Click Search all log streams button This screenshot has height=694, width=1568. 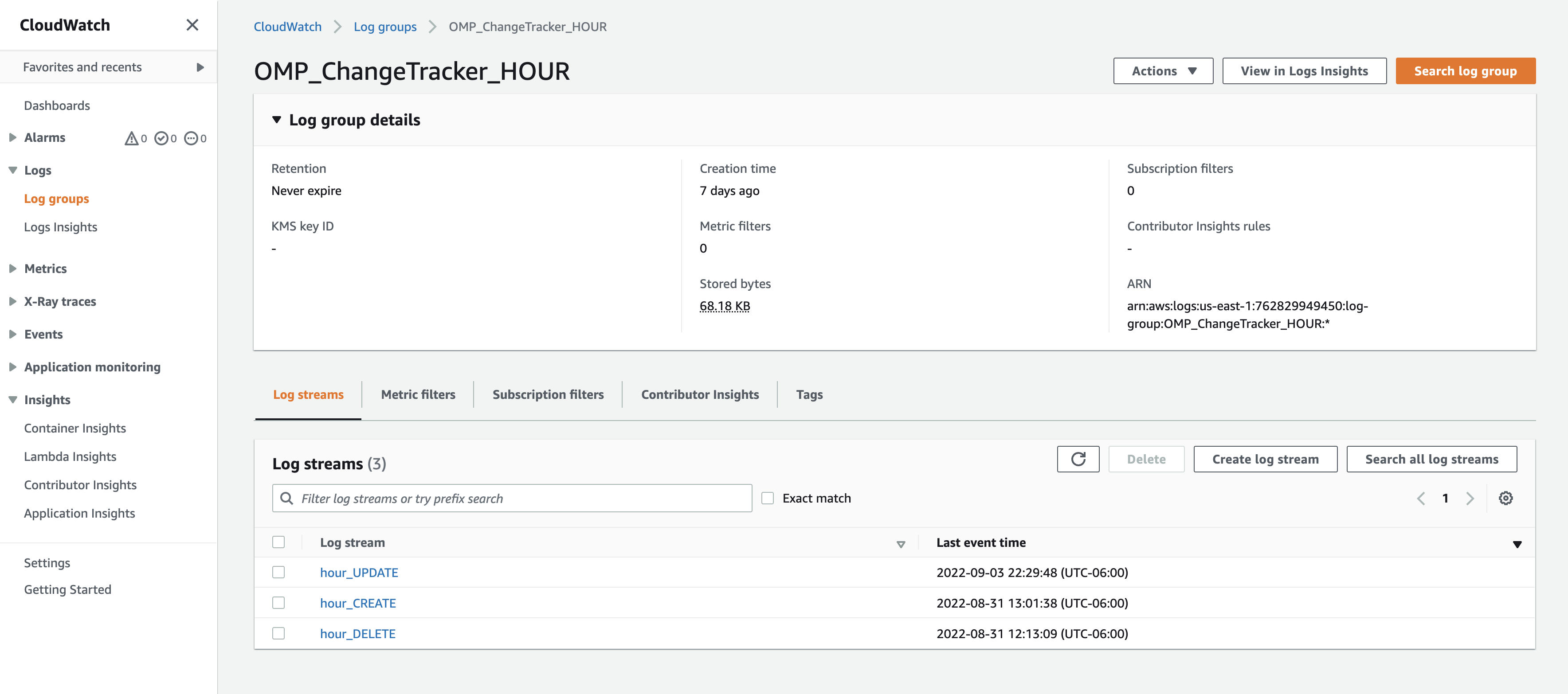(1431, 459)
